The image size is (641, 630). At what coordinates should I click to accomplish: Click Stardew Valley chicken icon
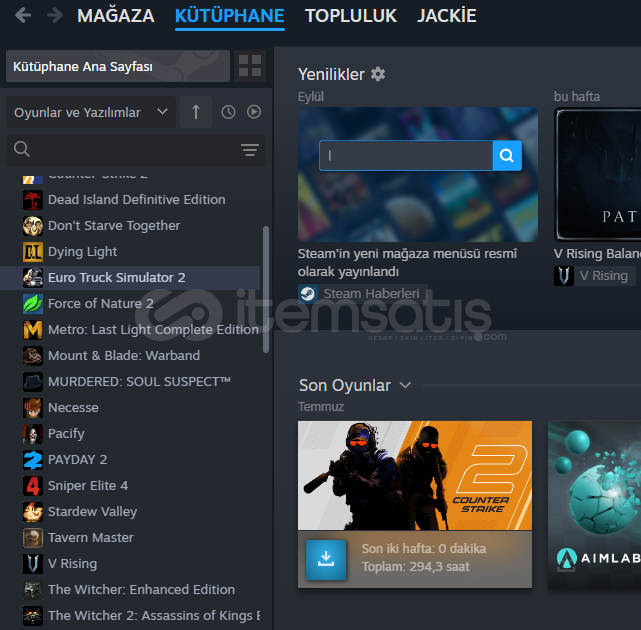tap(33, 511)
